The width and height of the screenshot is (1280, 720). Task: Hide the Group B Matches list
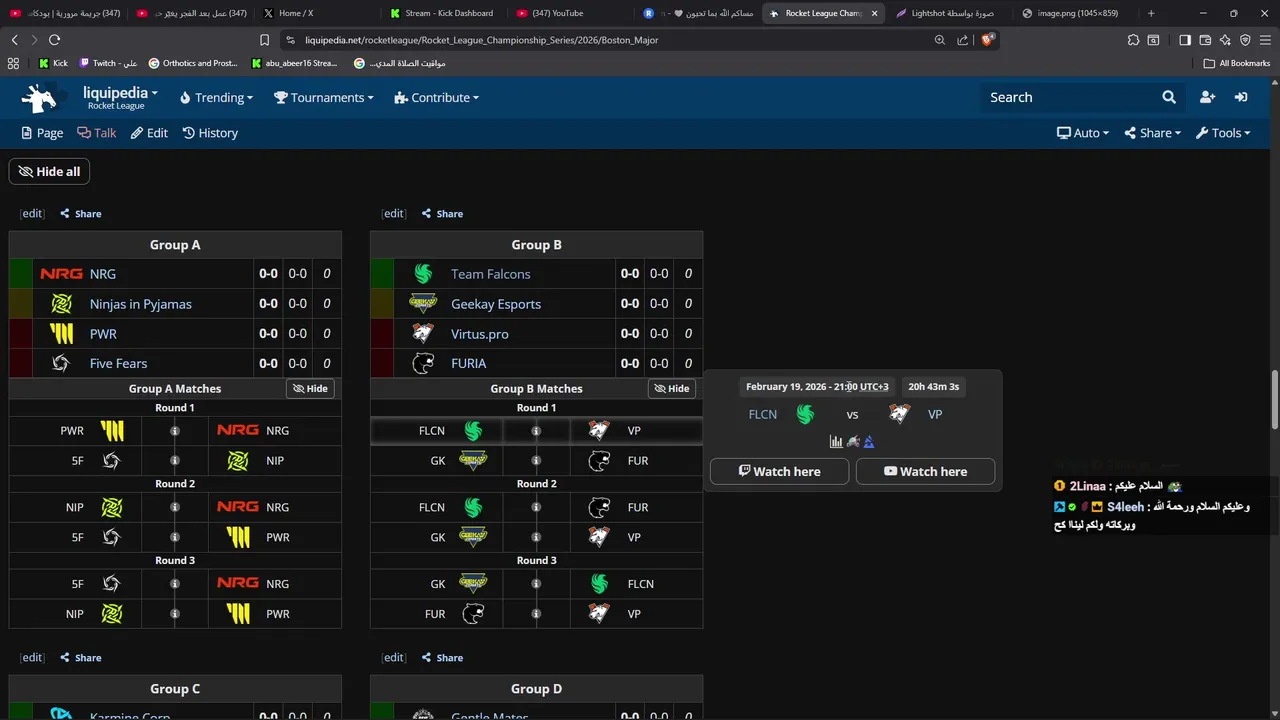[x=672, y=389]
